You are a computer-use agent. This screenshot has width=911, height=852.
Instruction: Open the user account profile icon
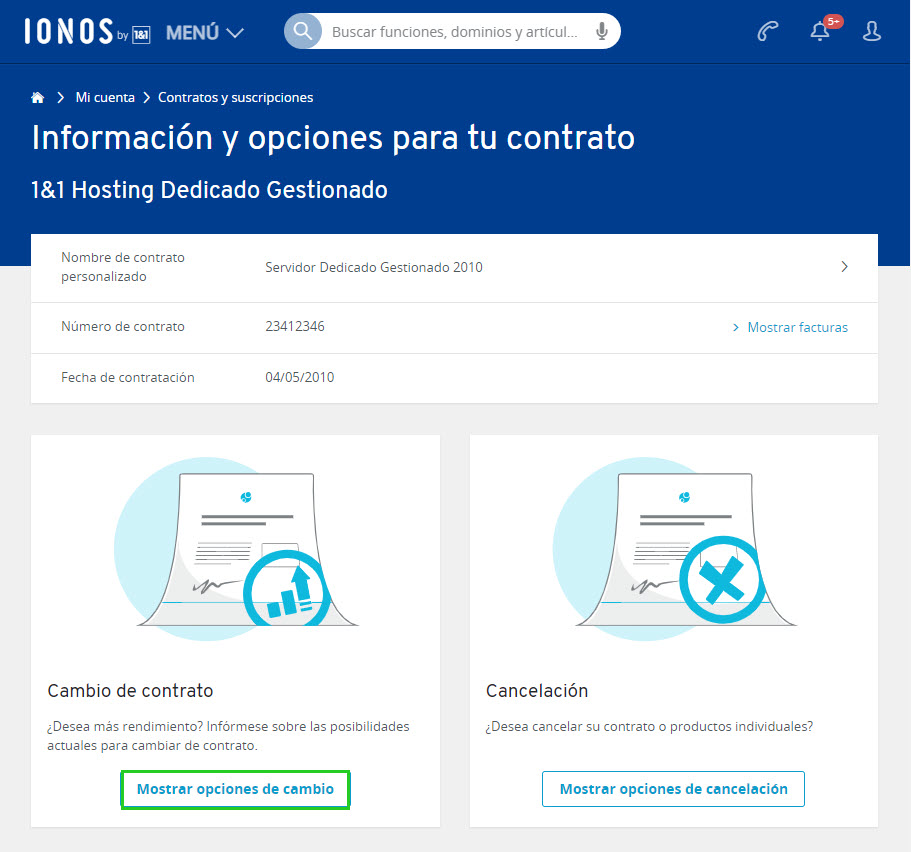(871, 31)
